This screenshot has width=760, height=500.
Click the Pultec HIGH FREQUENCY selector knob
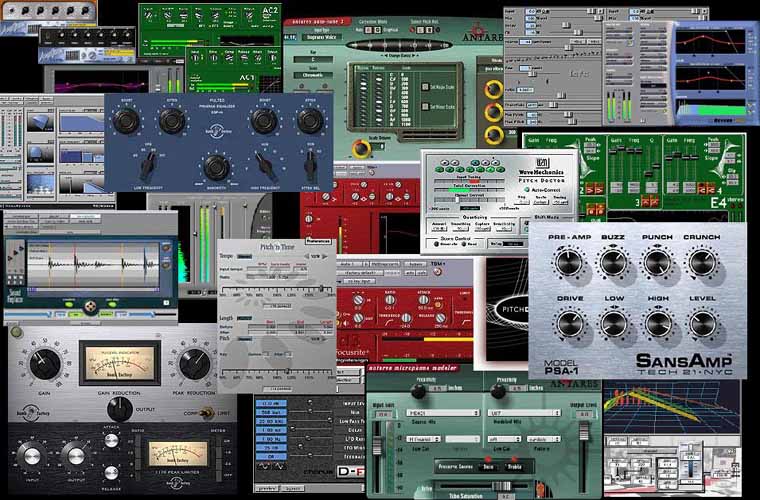click(x=266, y=166)
